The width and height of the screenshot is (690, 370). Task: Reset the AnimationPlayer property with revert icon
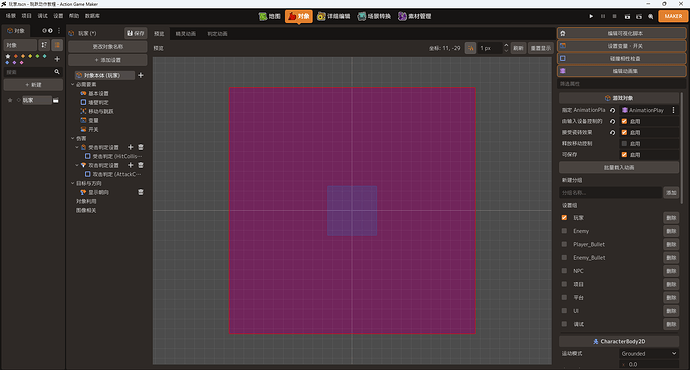tap(613, 110)
